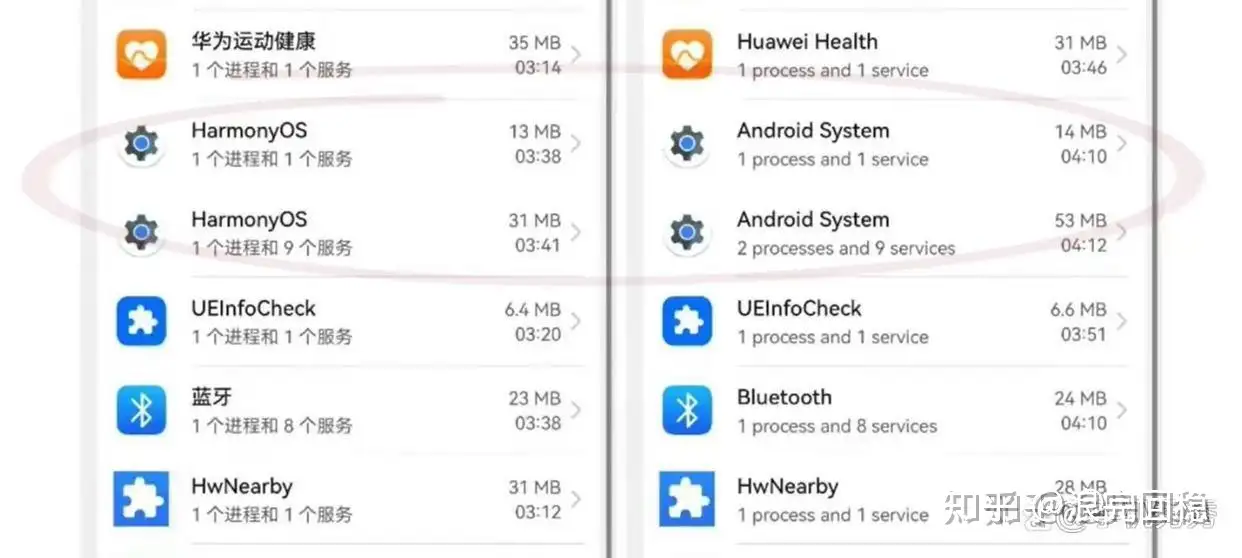
Task: Click the first HarmonyOS gear icon
Action: (x=141, y=144)
